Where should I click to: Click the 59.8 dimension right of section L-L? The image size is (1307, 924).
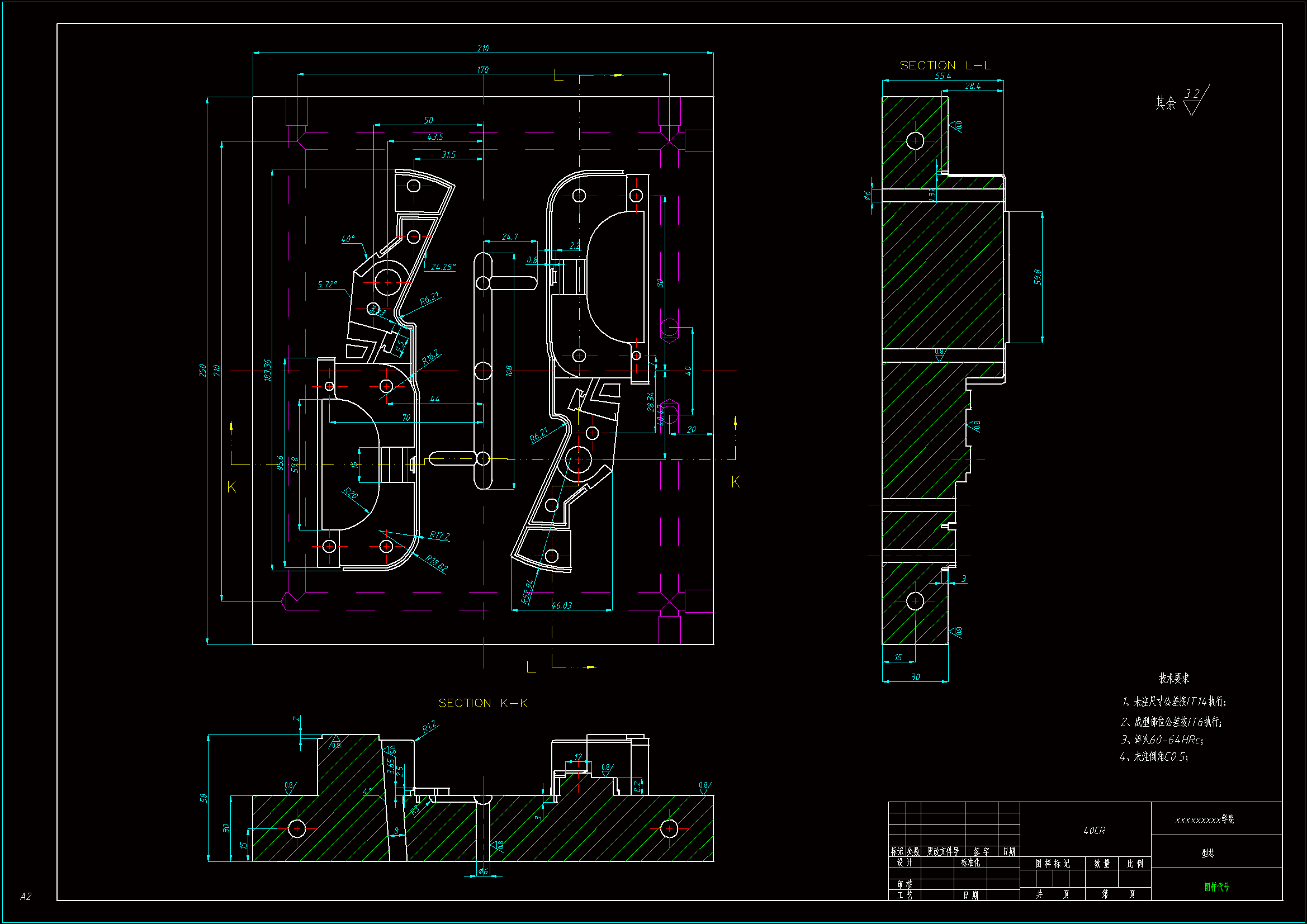[1037, 277]
